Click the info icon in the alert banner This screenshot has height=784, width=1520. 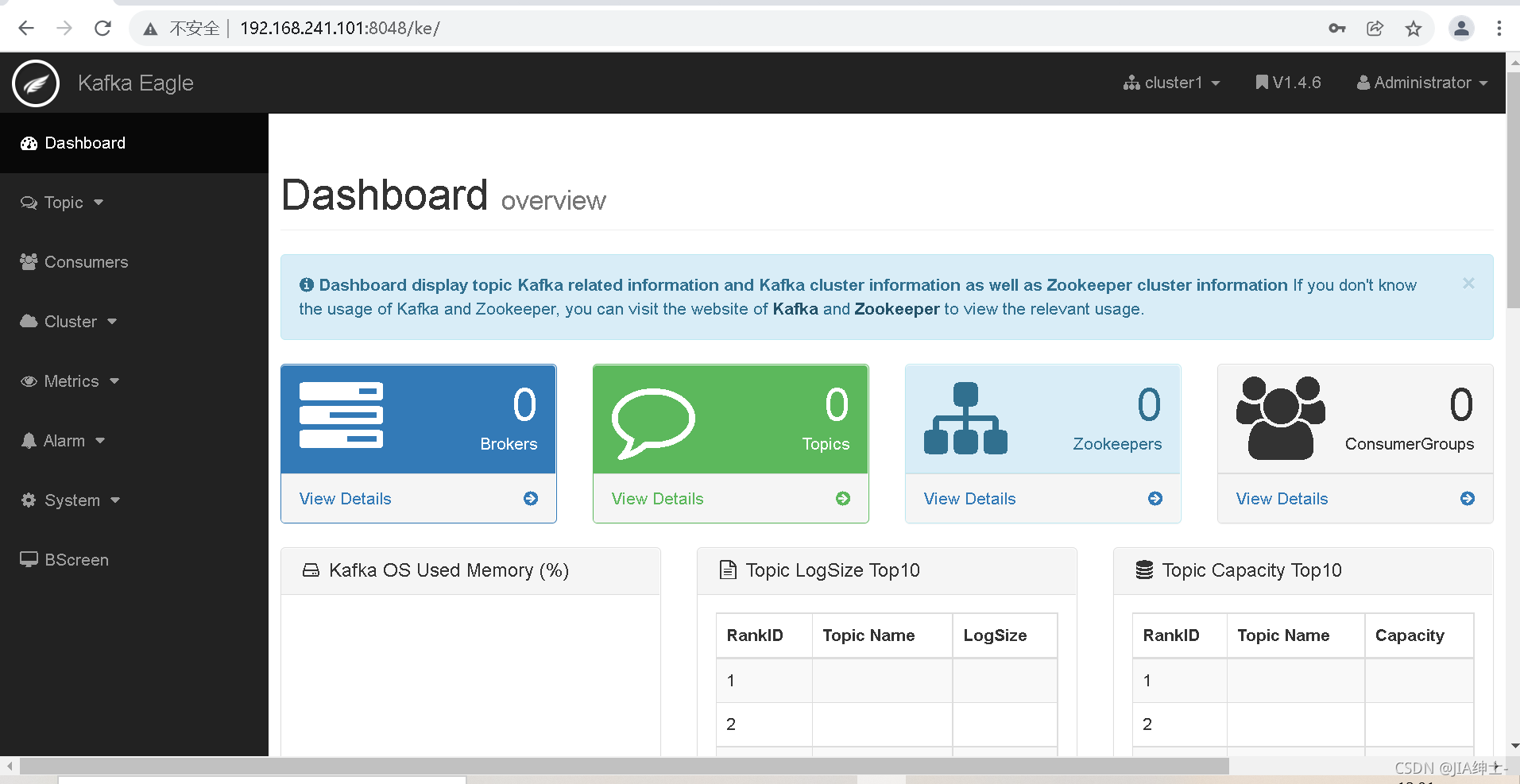coord(306,285)
